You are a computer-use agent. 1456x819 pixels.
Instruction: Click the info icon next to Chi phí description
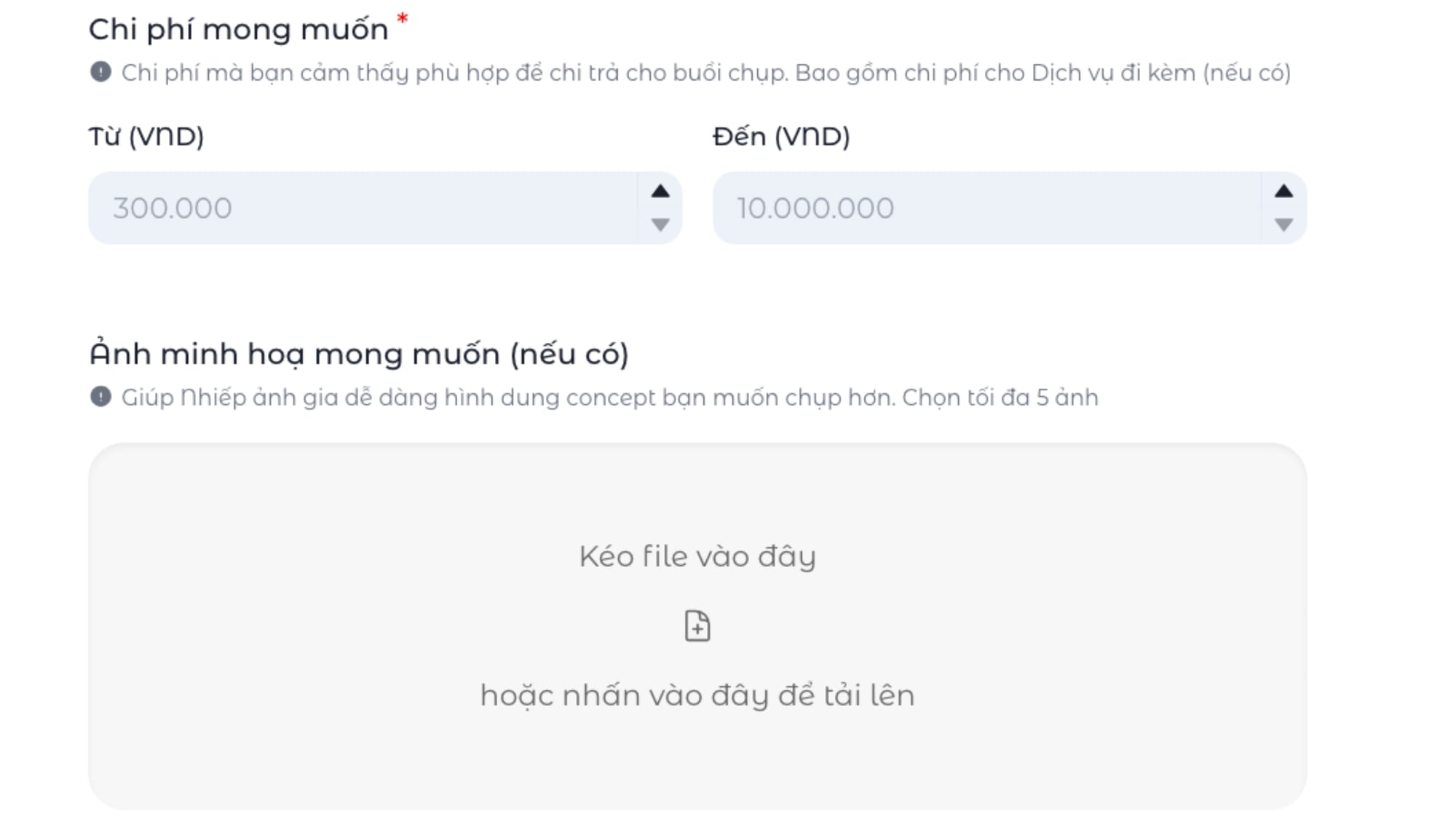pyautogui.click(x=102, y=70)
